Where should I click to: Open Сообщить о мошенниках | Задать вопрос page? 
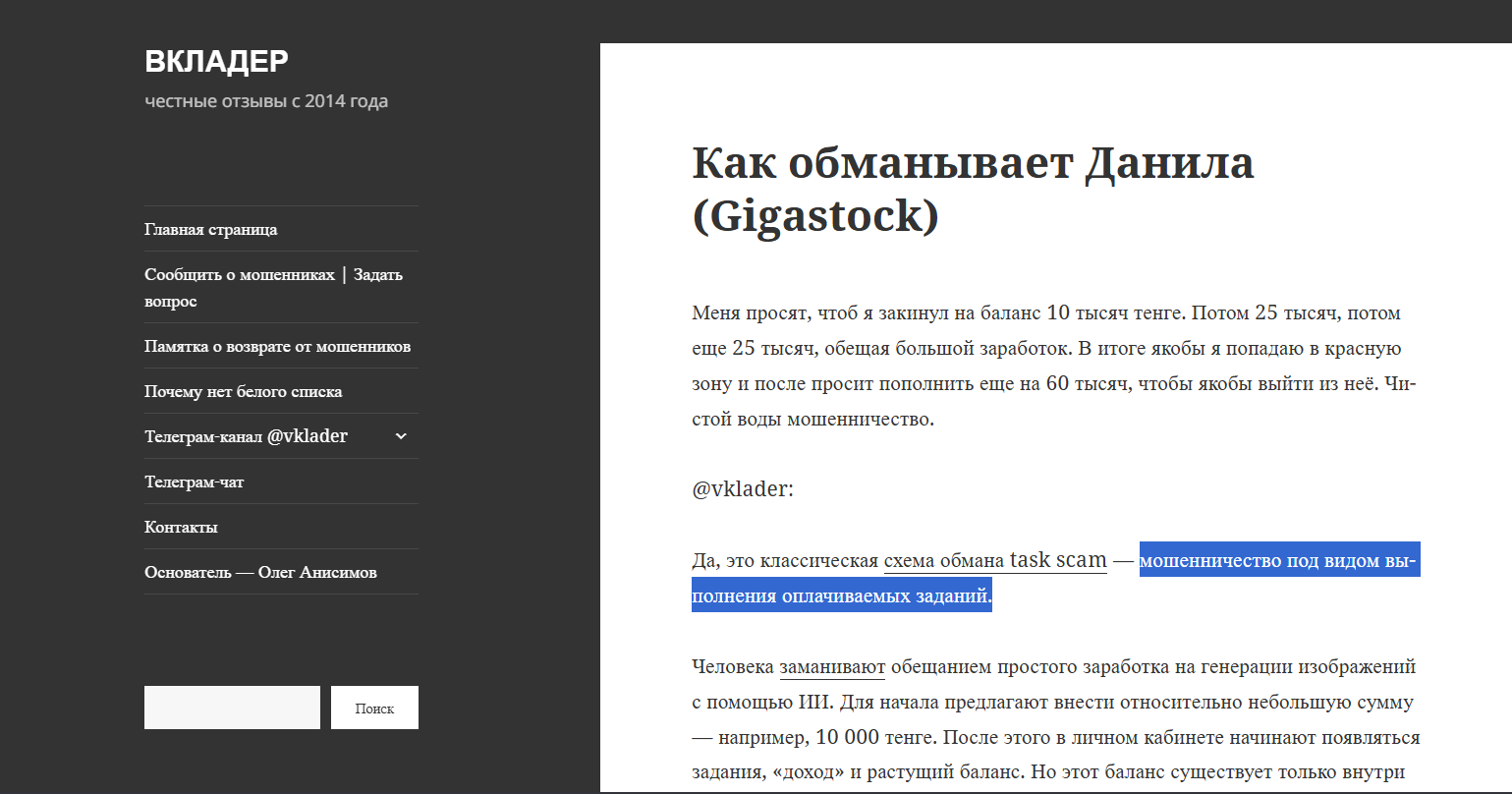coord(273,287)
